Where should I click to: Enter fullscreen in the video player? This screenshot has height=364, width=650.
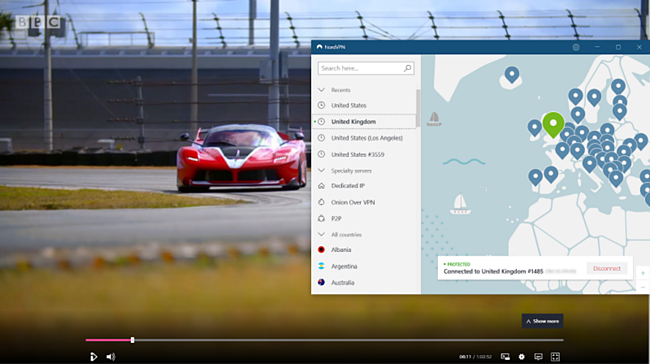[555, 357]
